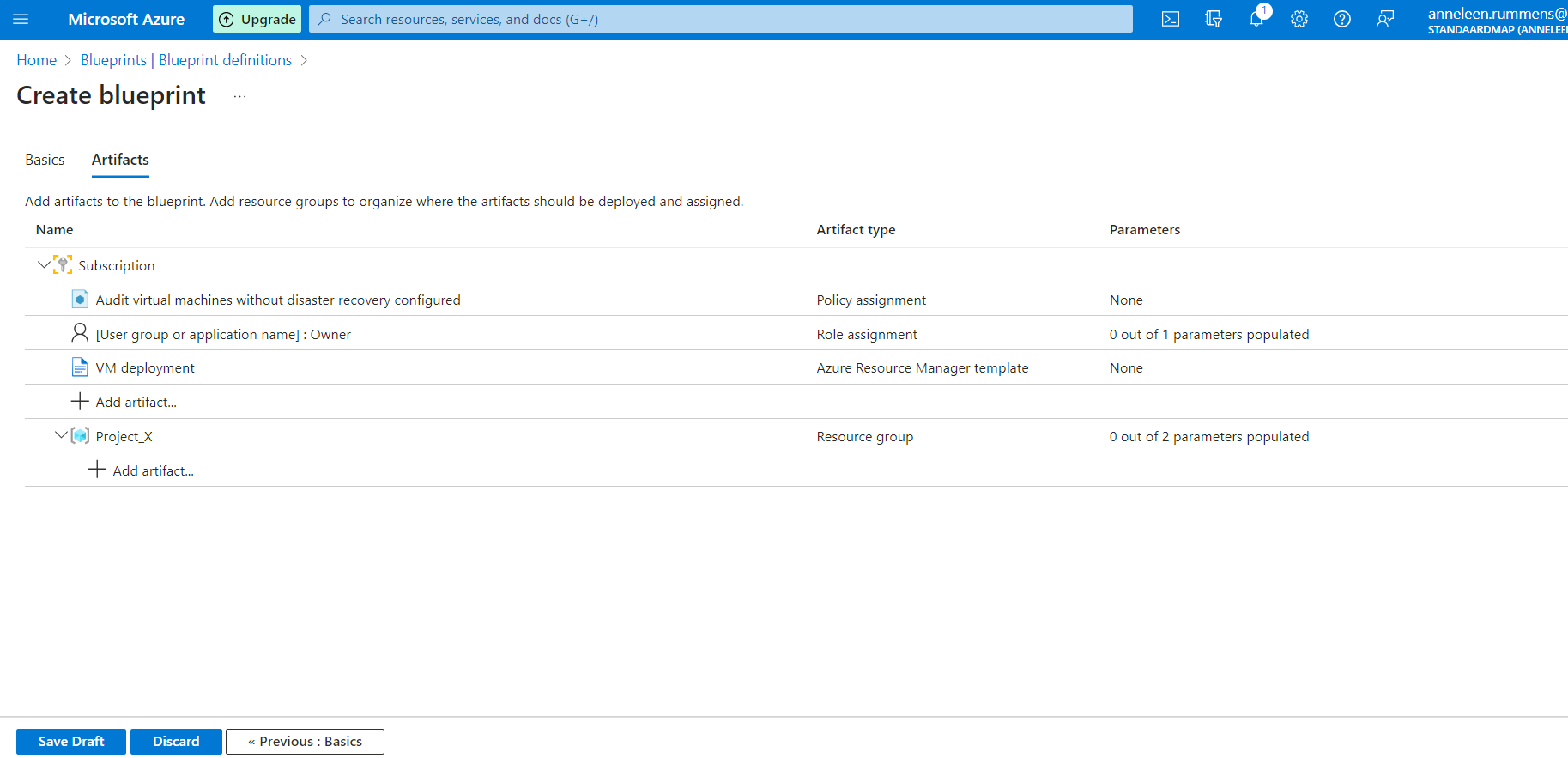
Task: Click the search magnifier icon
Action: [324, 19]
